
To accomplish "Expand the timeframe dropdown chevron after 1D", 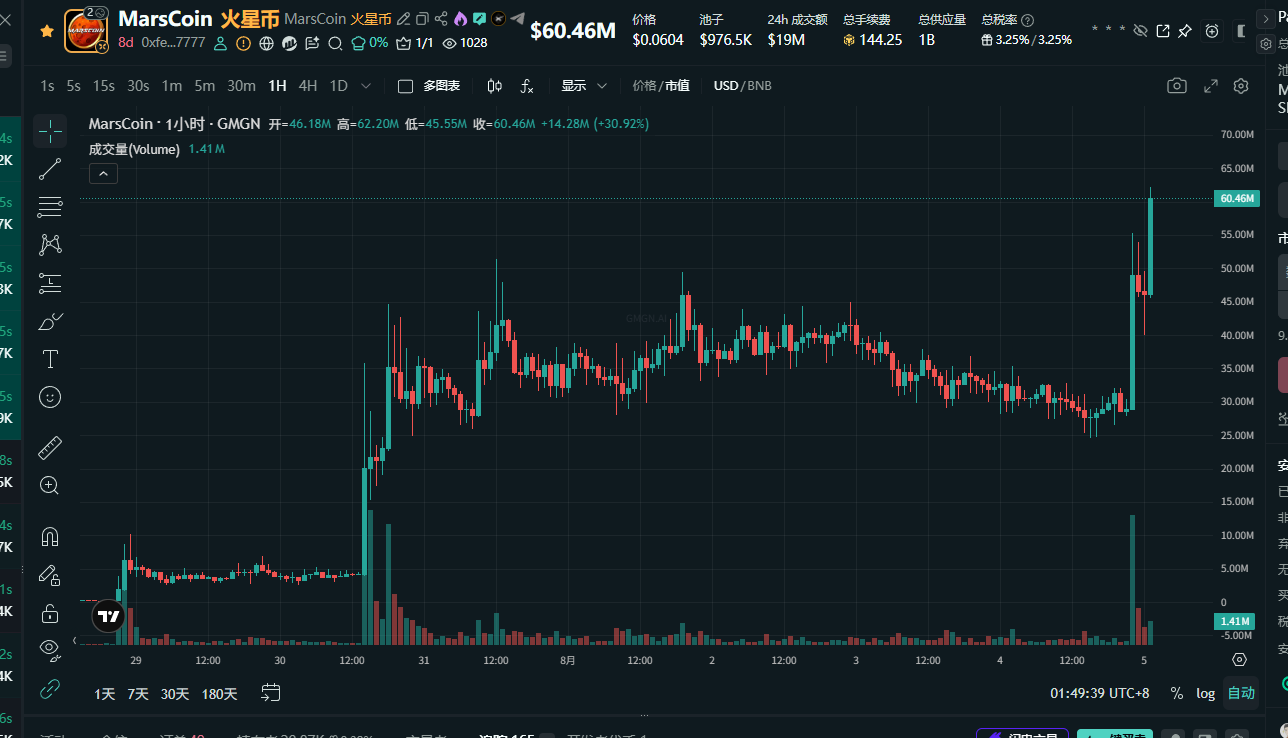I will click(x=366, y=86).
